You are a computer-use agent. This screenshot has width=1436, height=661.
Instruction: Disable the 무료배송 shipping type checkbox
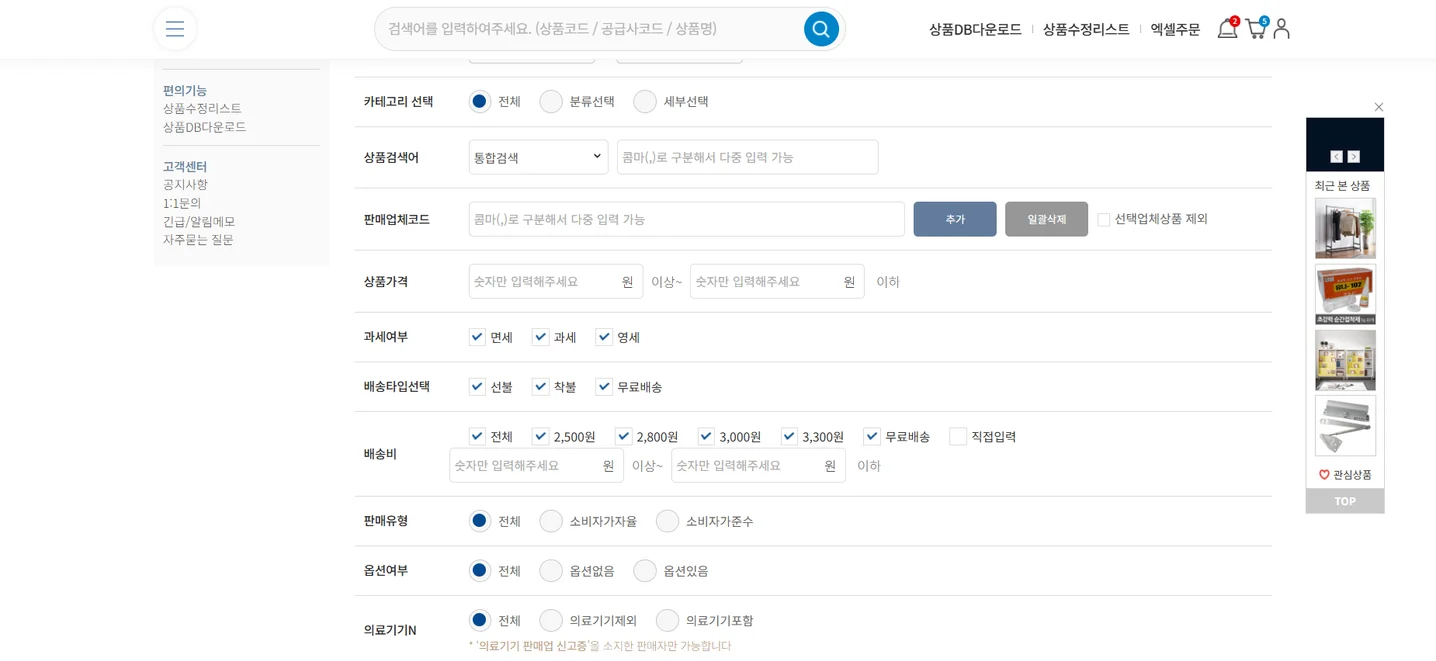pyautogui.click(x=604, y=386)
